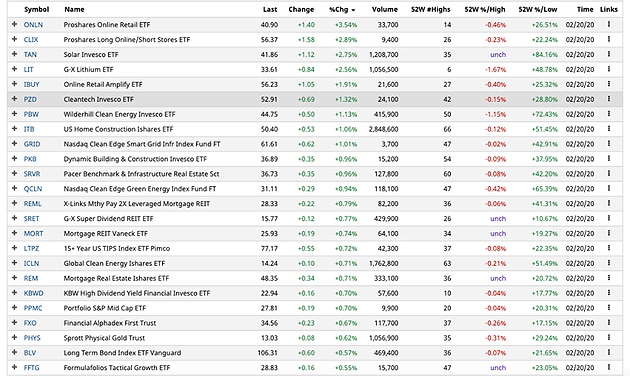Sort table by 52W #Highs column

tap(431, 9)
